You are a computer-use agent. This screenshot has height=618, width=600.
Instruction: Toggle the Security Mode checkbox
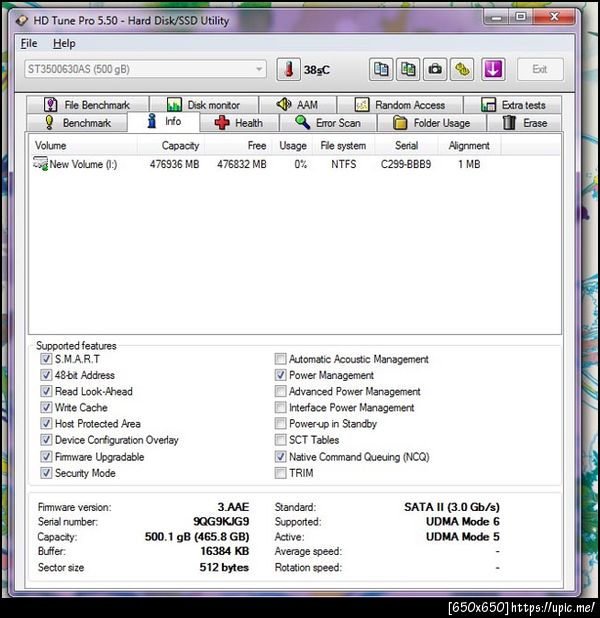(x=46, y=473)
